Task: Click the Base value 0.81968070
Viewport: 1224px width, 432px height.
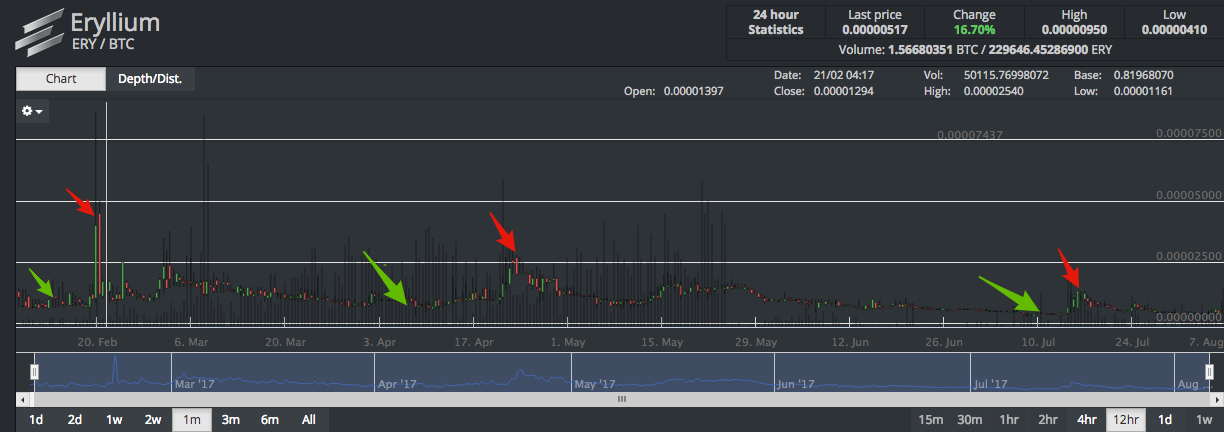Action: click(x=1143, y=75)
